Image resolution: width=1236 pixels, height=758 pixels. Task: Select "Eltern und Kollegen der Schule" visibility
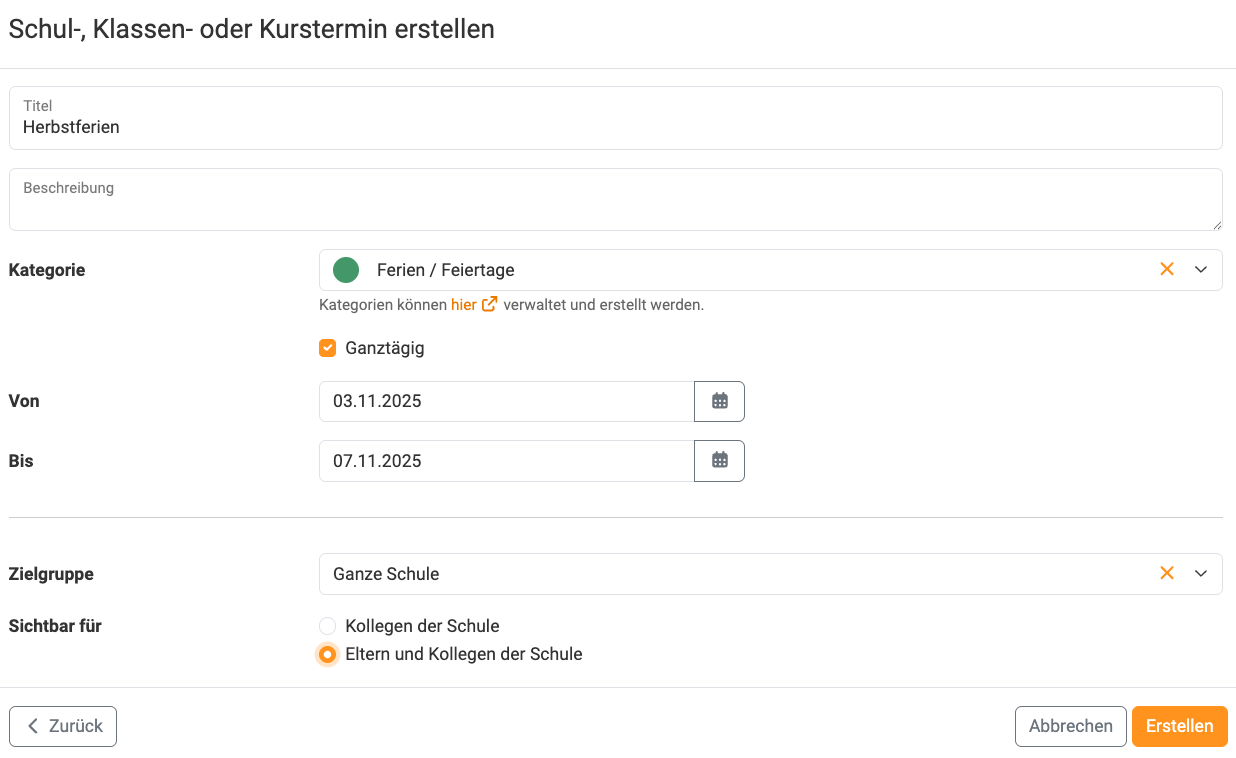point(327,654)
